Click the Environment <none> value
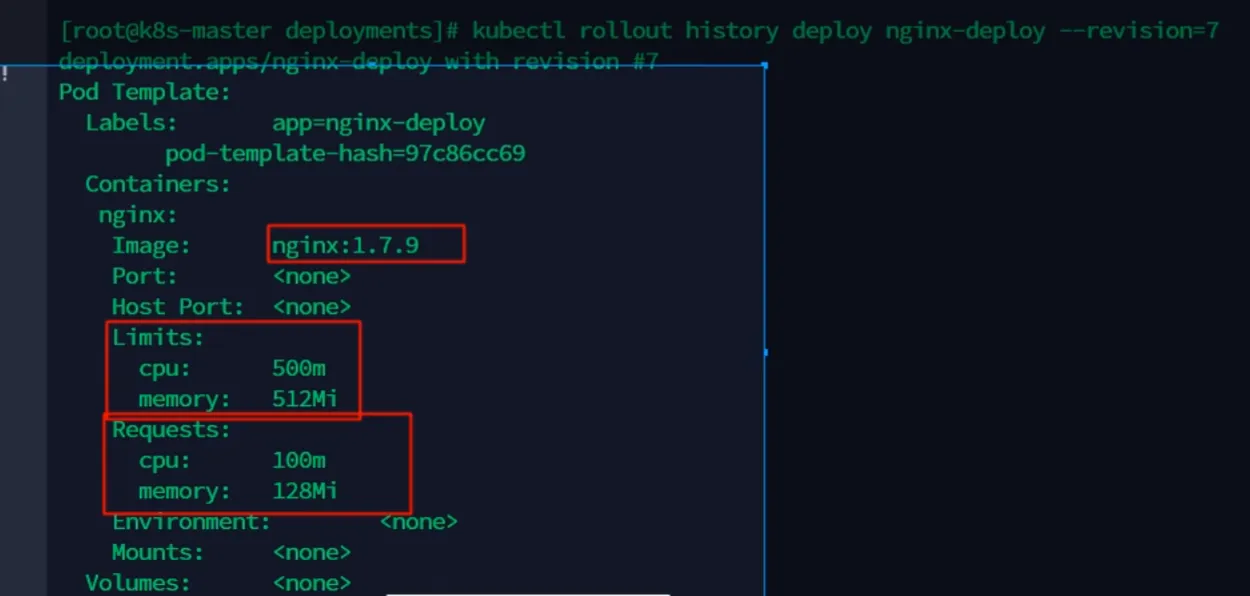The image size is (1250, 596). (418, 522)
